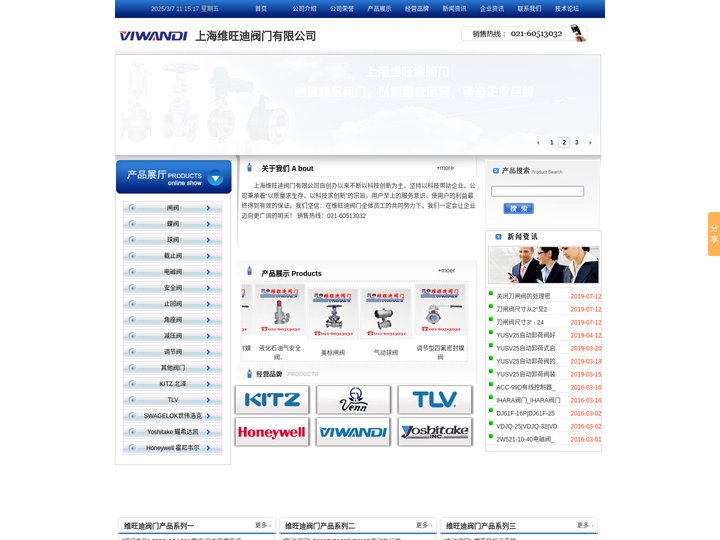Expand the 闸阀 category arrow

(x=208, y=208)
